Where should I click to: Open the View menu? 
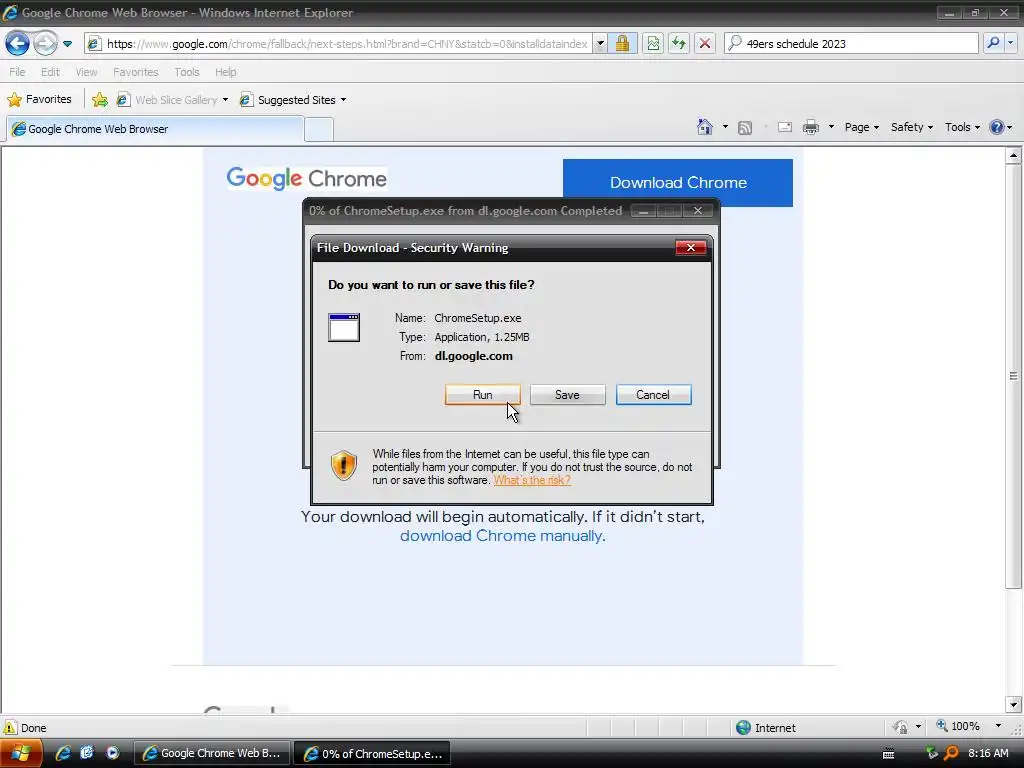click(x=86, y=72)
